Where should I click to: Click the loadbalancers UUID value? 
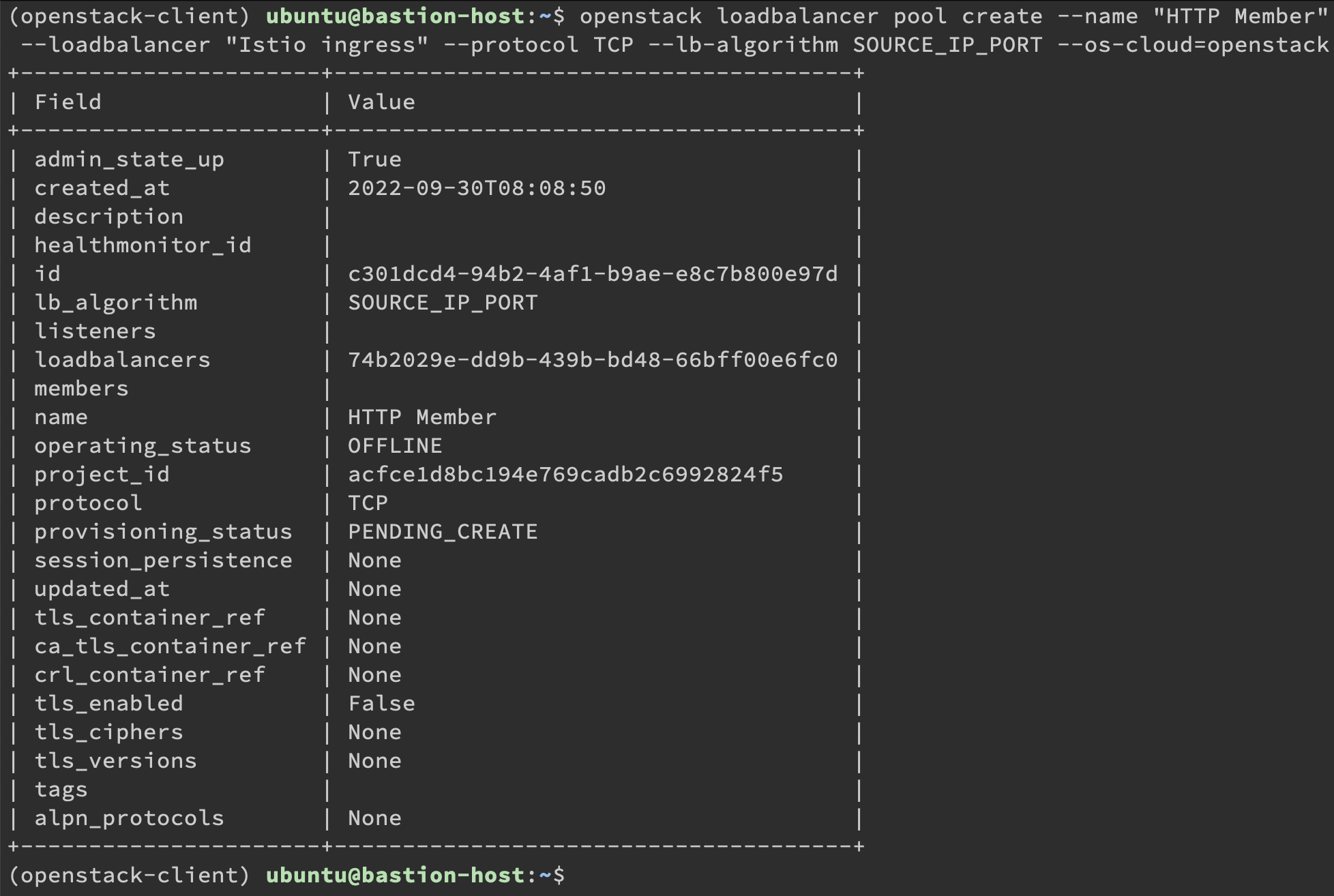tap(592, 360)
